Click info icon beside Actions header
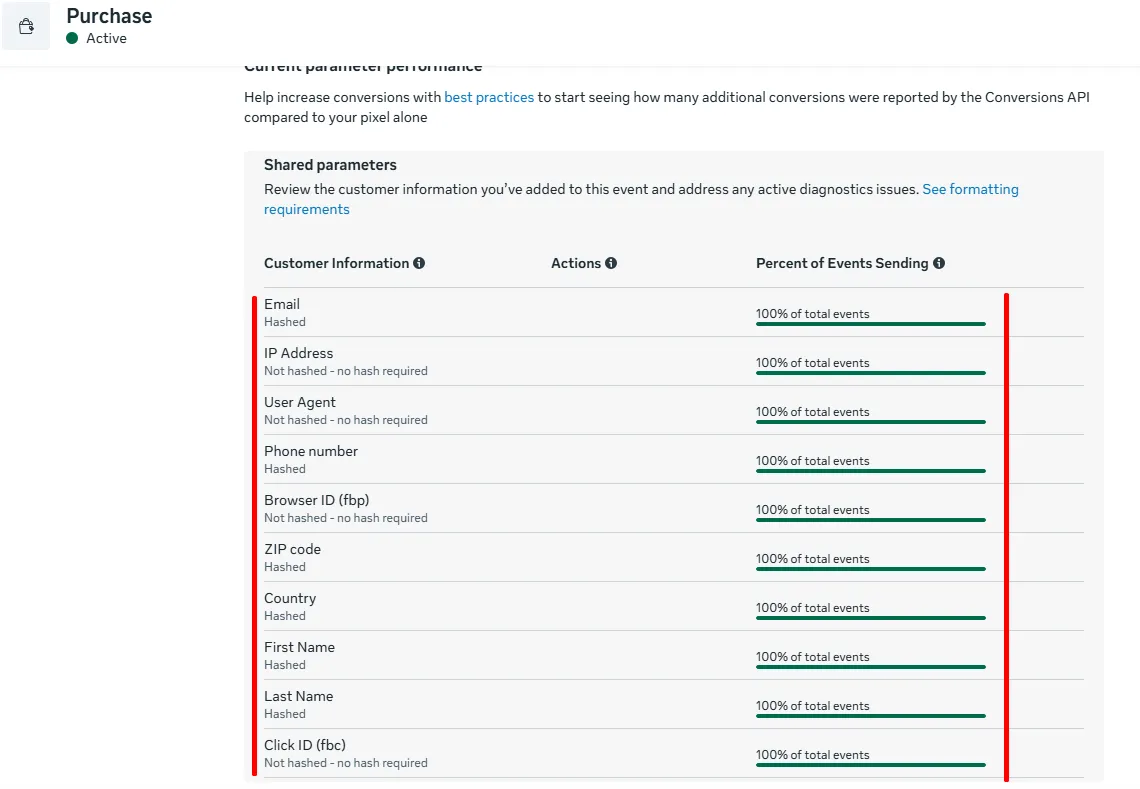The width and height of the screenshot is (1140, 789). 611,263
